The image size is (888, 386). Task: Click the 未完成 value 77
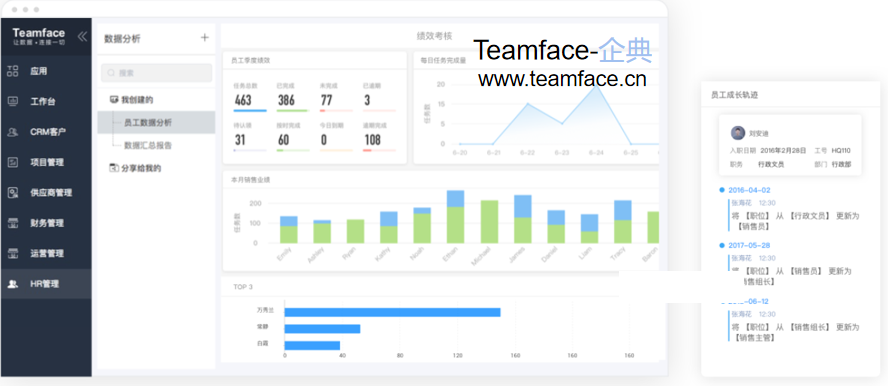click(326, 100)
